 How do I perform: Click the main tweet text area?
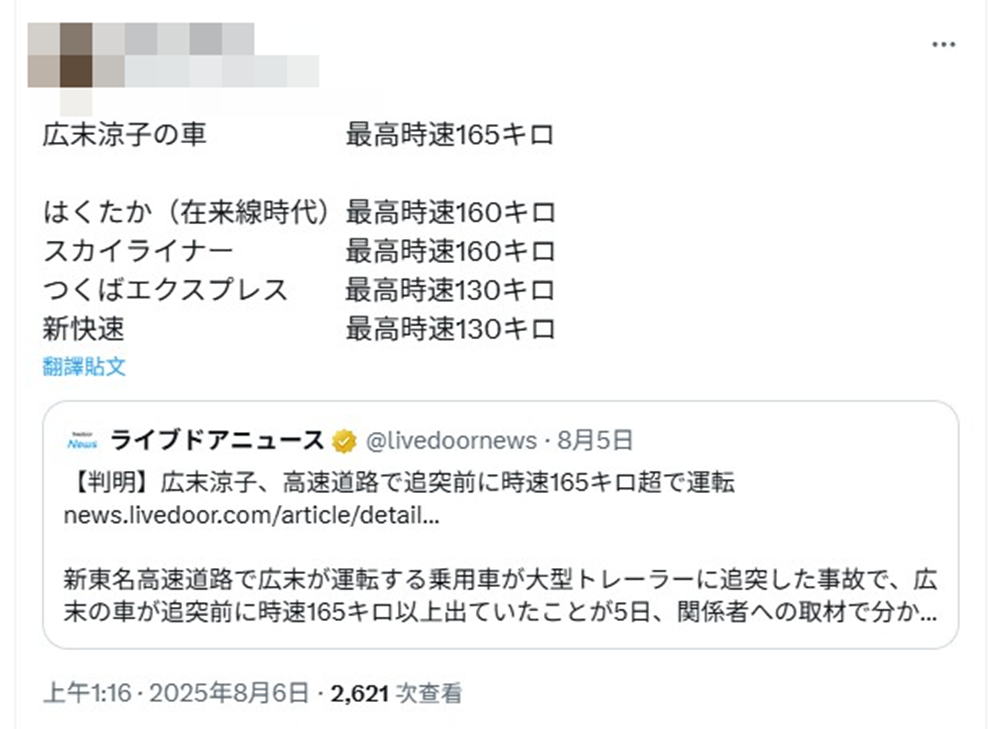300,230
